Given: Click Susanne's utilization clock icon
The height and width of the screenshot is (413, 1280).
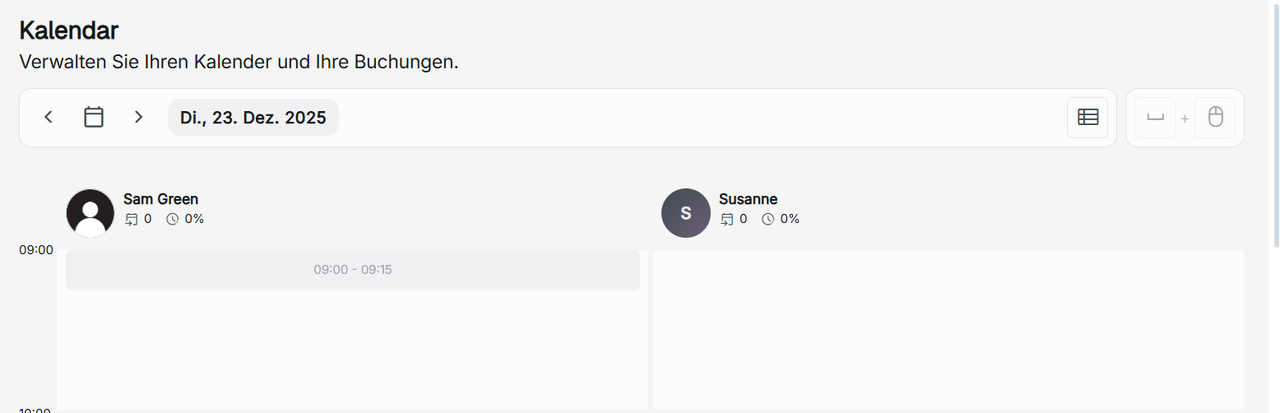Looking at the screenshot, I should pos(768,219).
